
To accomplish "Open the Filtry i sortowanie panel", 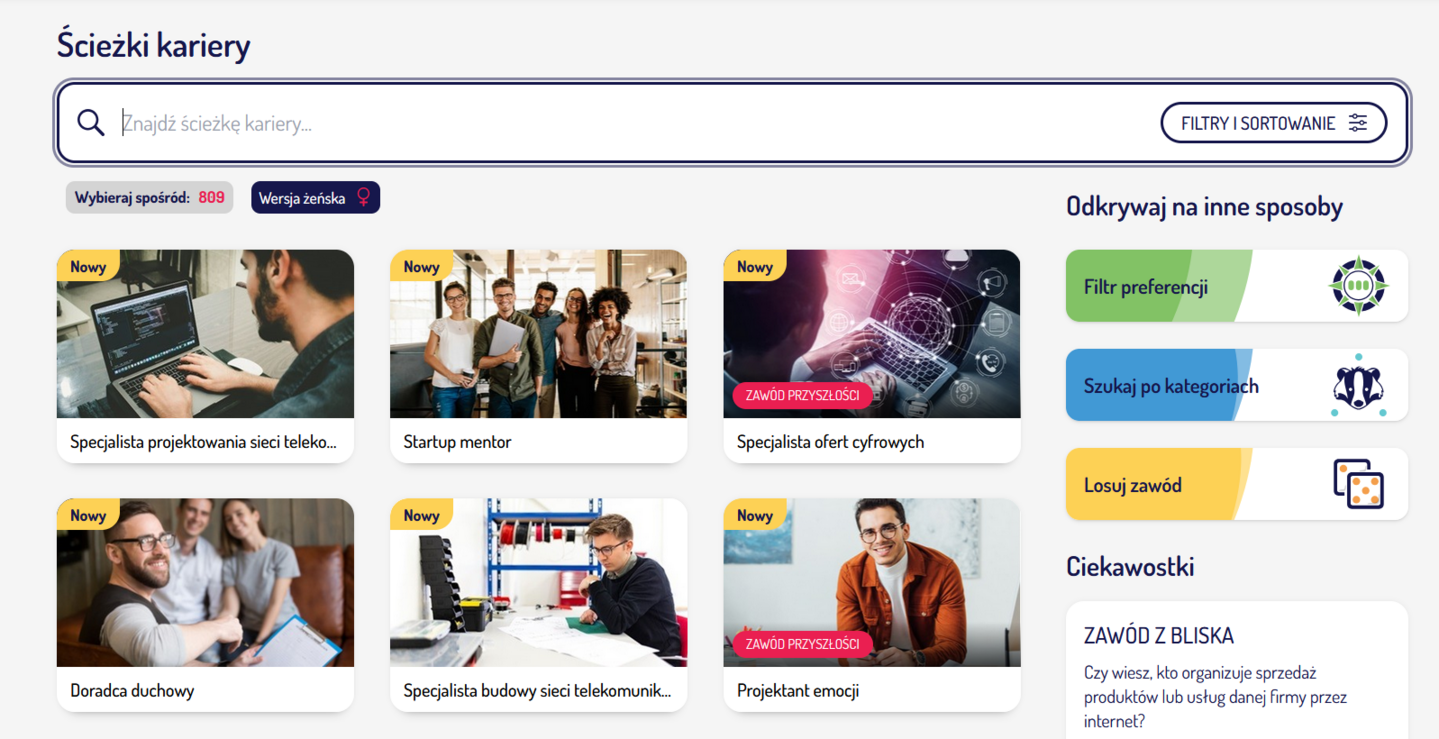I will (1272, 123).
